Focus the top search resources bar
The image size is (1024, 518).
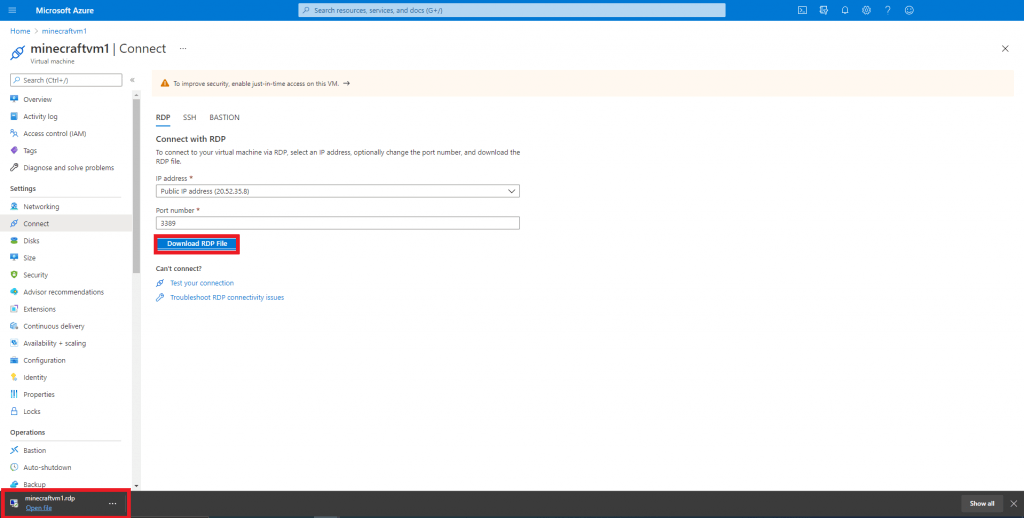point(512,10)
